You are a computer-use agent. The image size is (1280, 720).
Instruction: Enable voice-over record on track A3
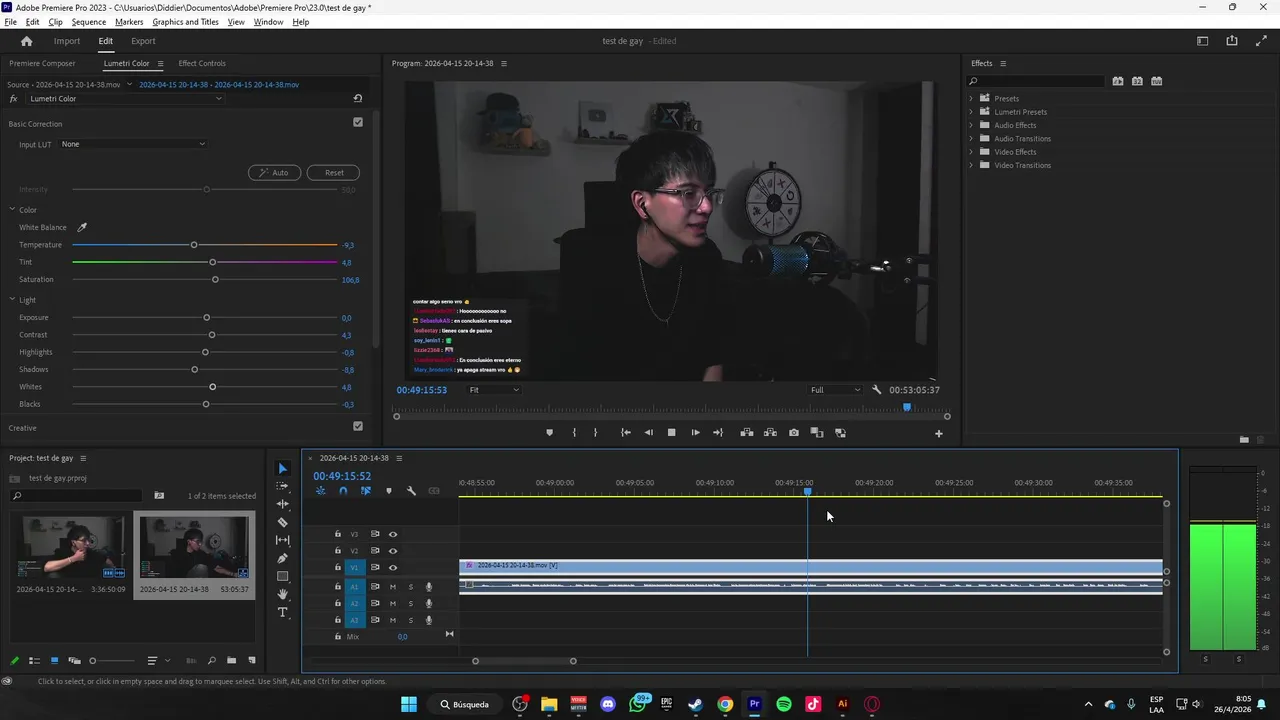click(429, 620)
